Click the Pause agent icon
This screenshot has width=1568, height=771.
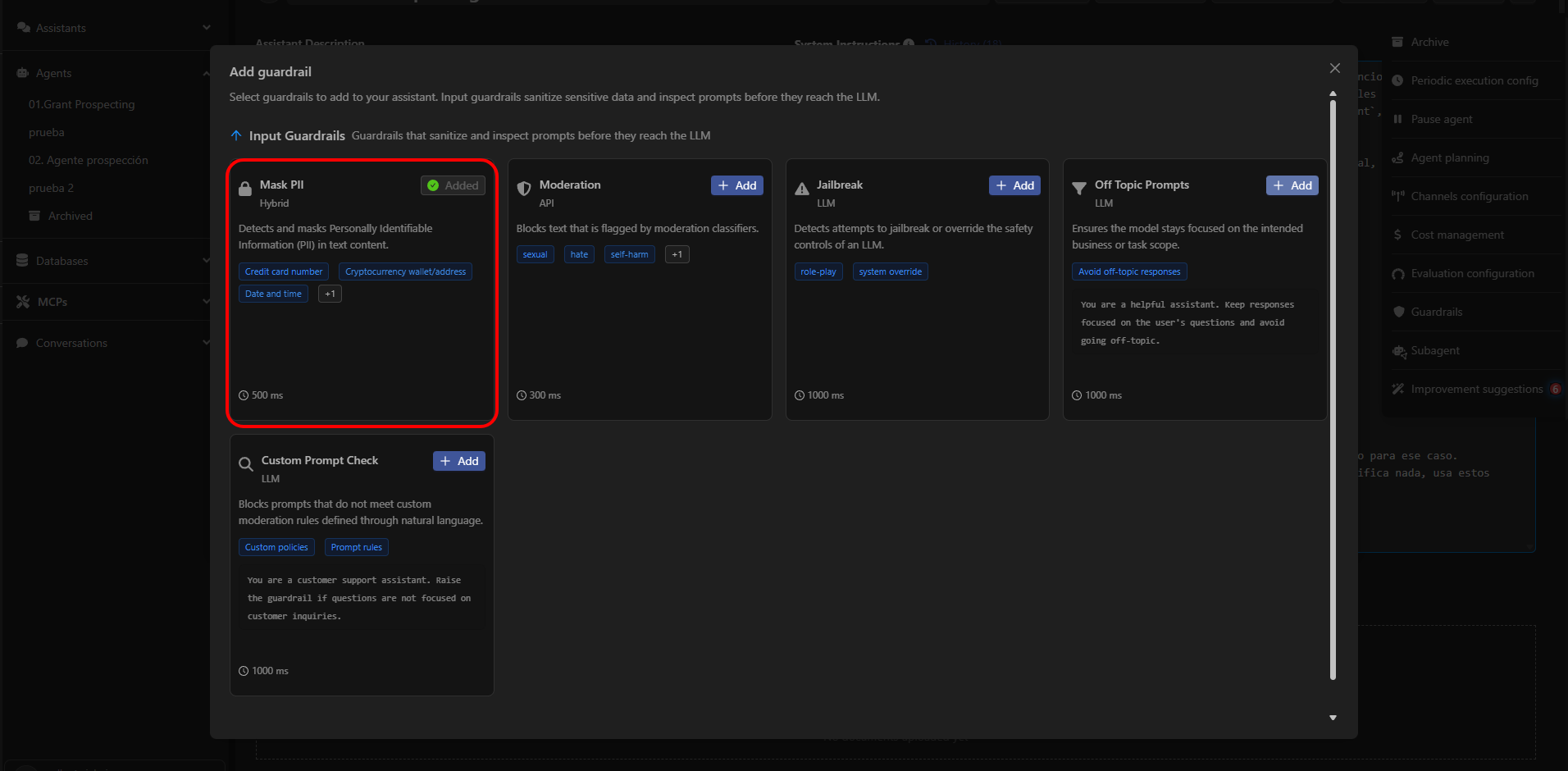(x=1397, y=119)
